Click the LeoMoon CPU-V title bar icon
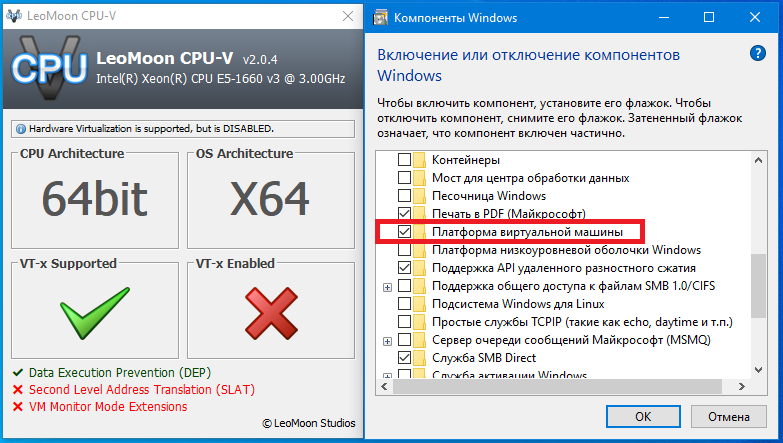Screen dimensions: 783x443 14,17
